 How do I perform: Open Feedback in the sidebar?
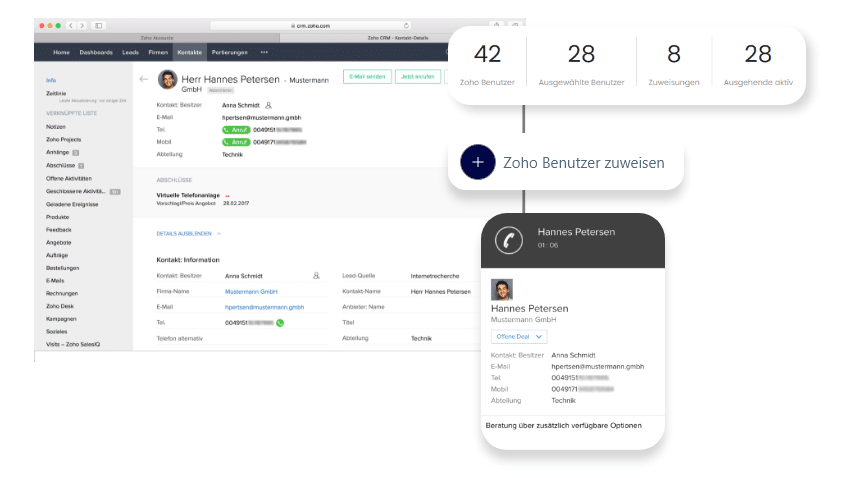[x=59, y=230]
